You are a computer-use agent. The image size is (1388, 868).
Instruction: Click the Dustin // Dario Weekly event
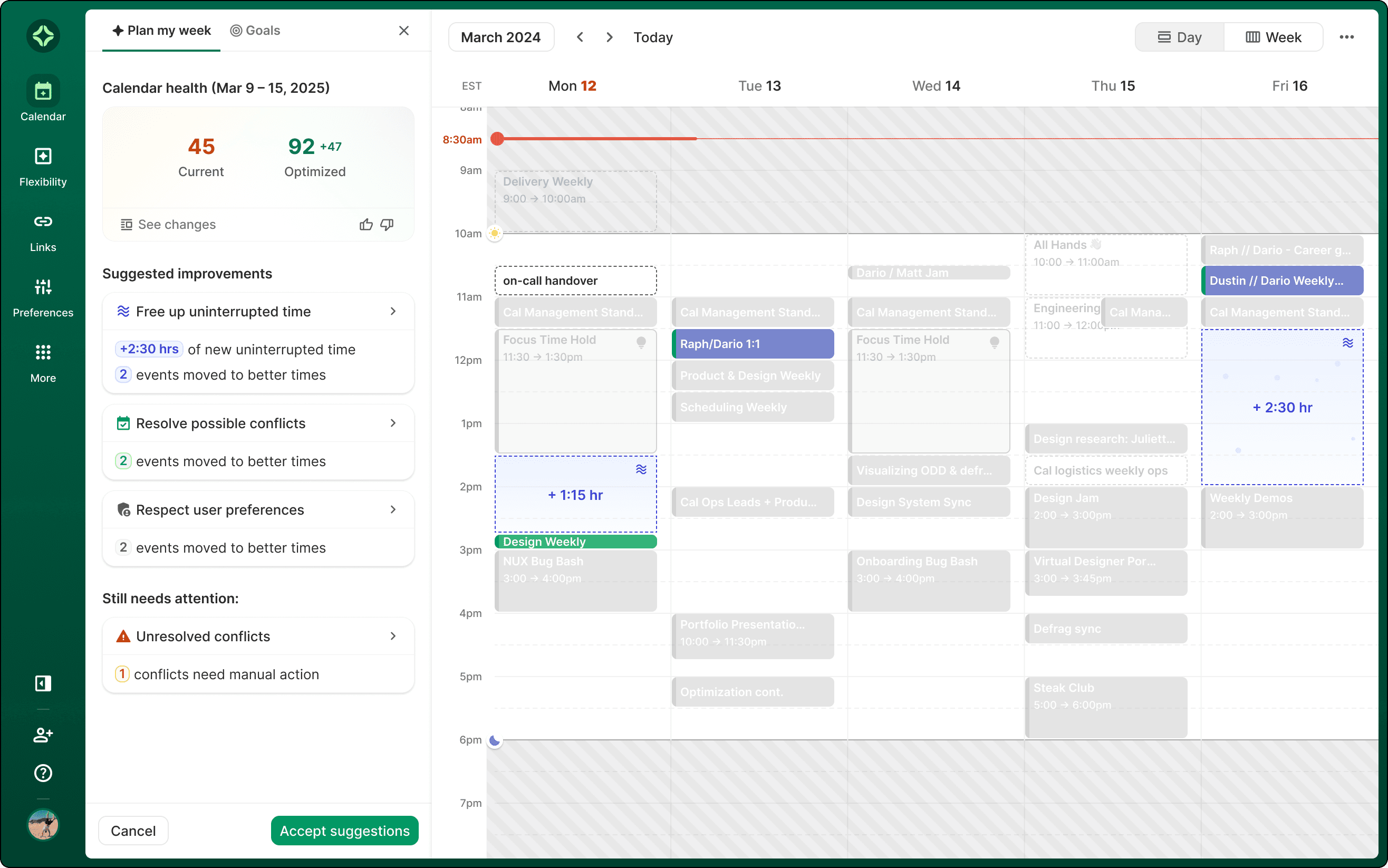click(x=1281, y=281)
